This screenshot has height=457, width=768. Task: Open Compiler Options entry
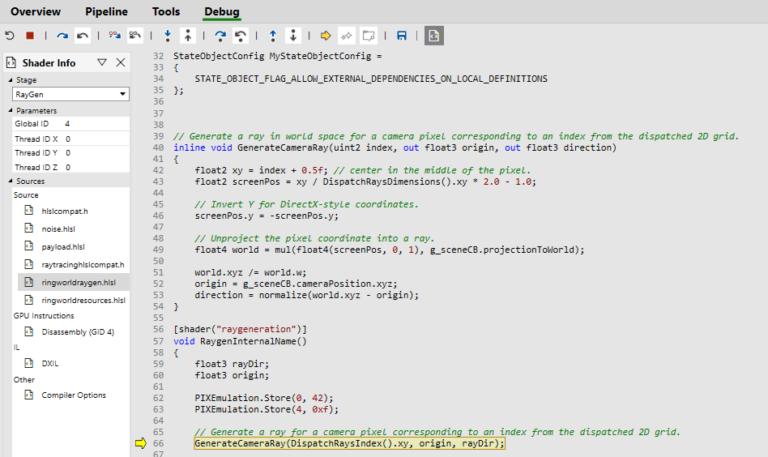tap(73, 395)
